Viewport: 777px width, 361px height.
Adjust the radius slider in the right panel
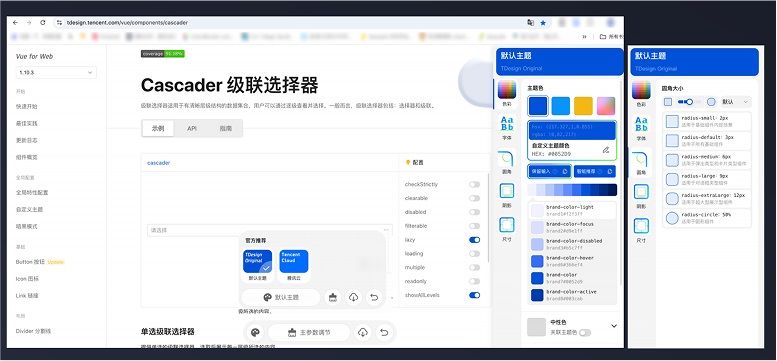[x=689, y=102]
